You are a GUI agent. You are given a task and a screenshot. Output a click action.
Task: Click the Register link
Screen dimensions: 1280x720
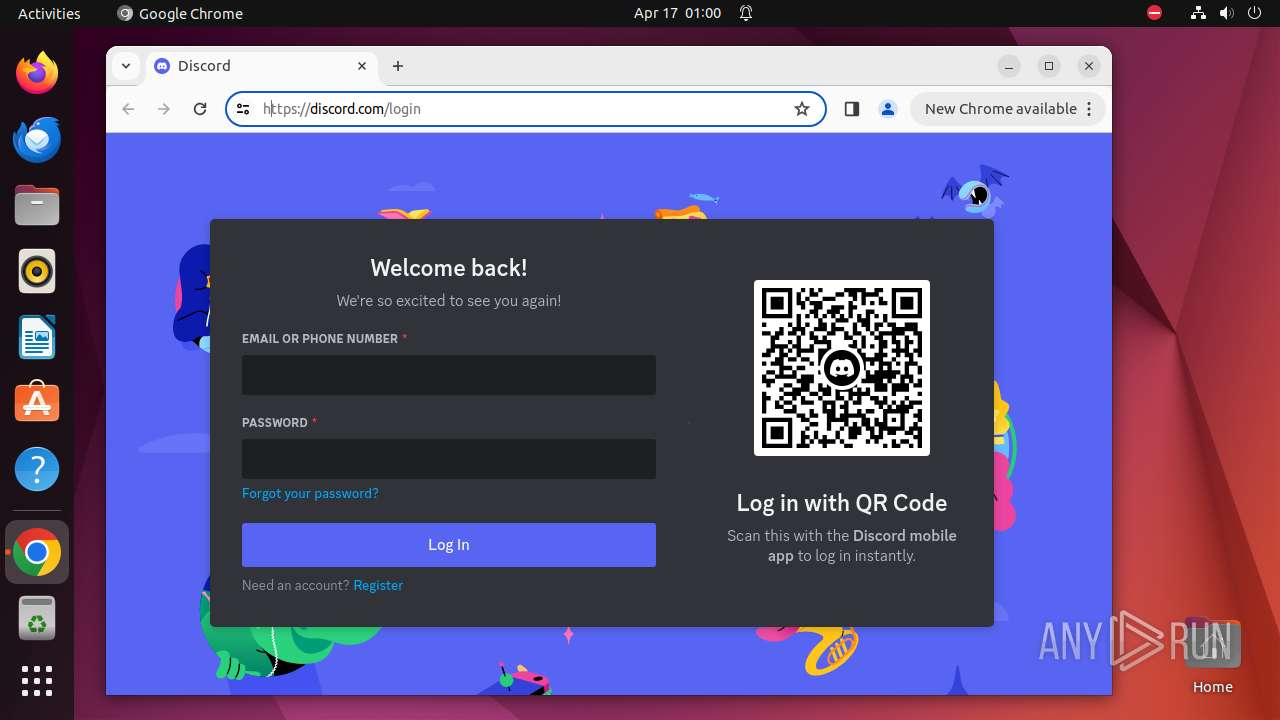pyautogui.click(x=378, y=585)
